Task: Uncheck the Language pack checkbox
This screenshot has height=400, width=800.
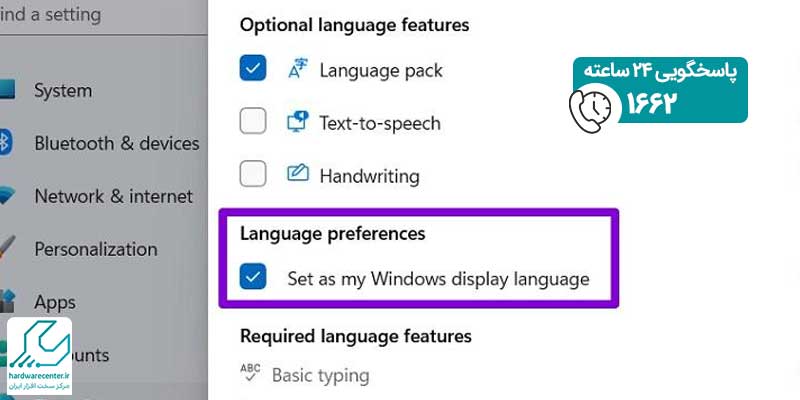Action: click(x=254, y=70)
